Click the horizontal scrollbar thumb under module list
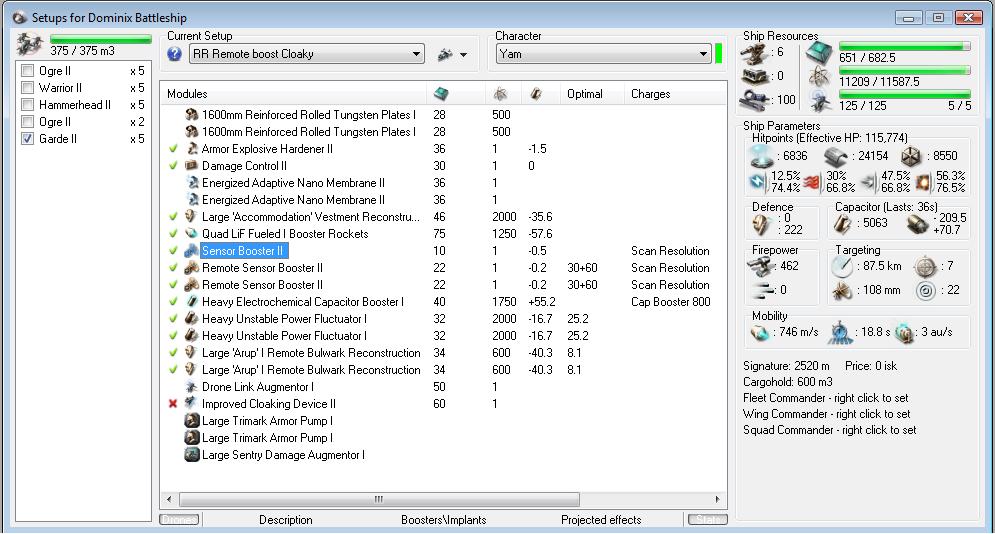The height and width of the screenshot is (534, 995). pos(379,499)
